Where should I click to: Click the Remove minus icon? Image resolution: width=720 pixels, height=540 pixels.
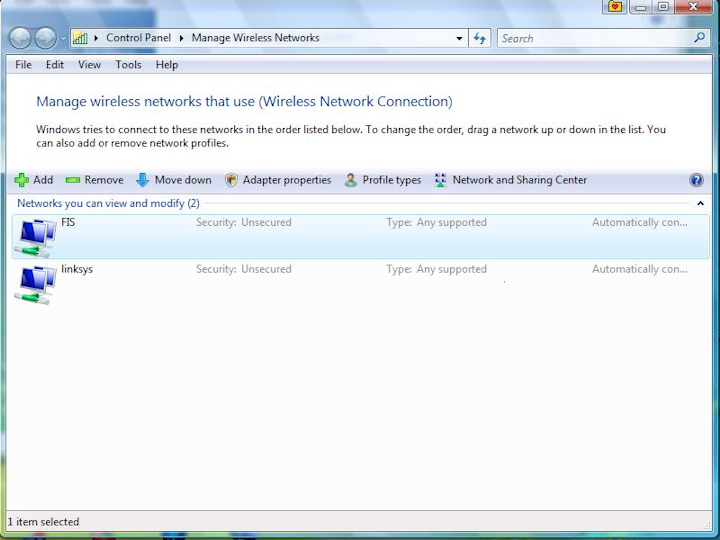73,180
